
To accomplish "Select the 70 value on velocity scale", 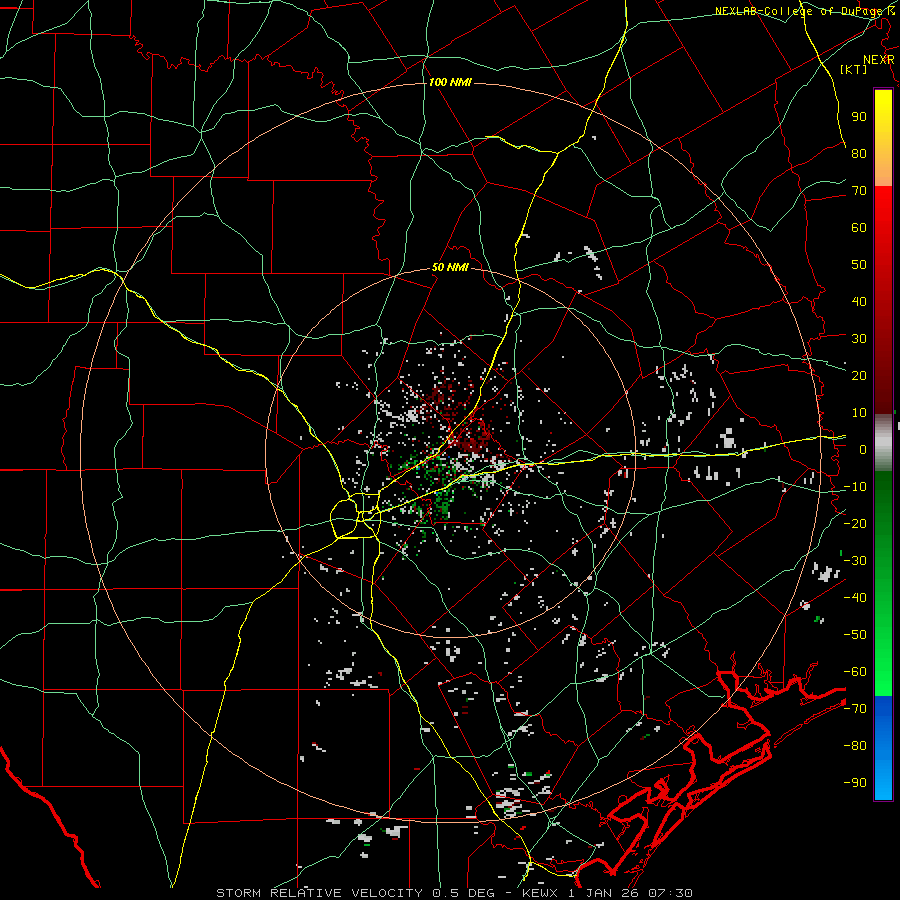I will (x=859, y=191).
